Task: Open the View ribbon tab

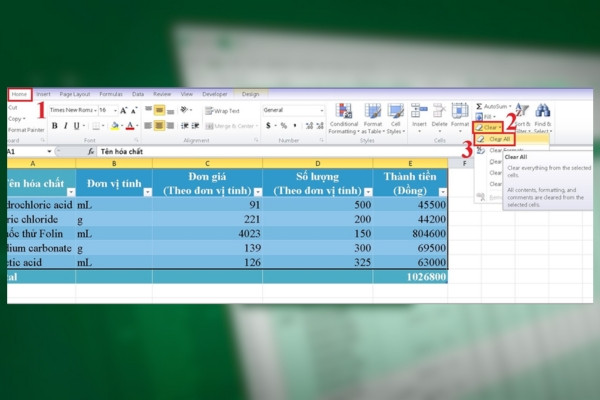Action: coord(187,94)
